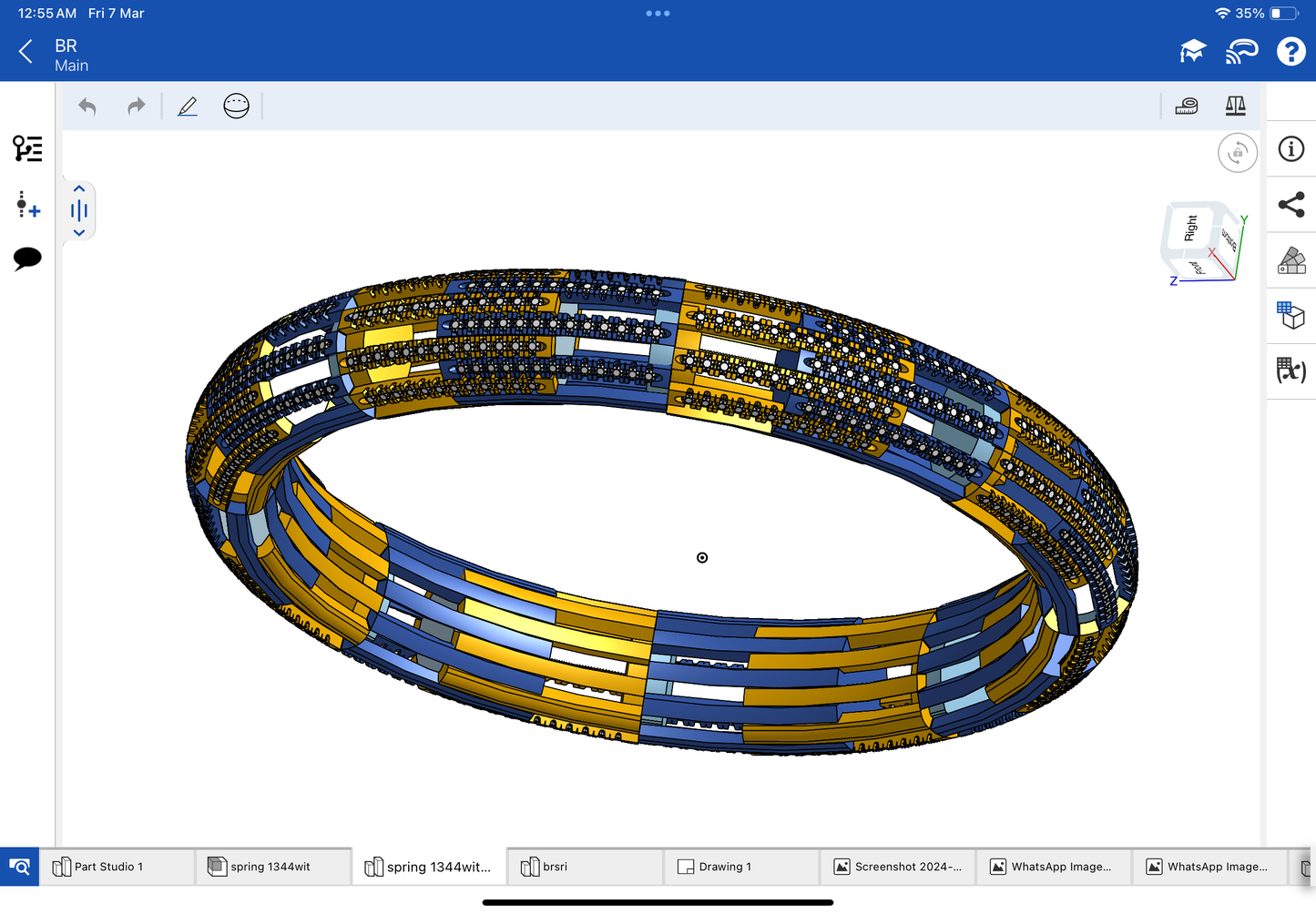Start a new sketch with pencil tool
This screenshot has height=914, width=1316.
pos(188,107)
